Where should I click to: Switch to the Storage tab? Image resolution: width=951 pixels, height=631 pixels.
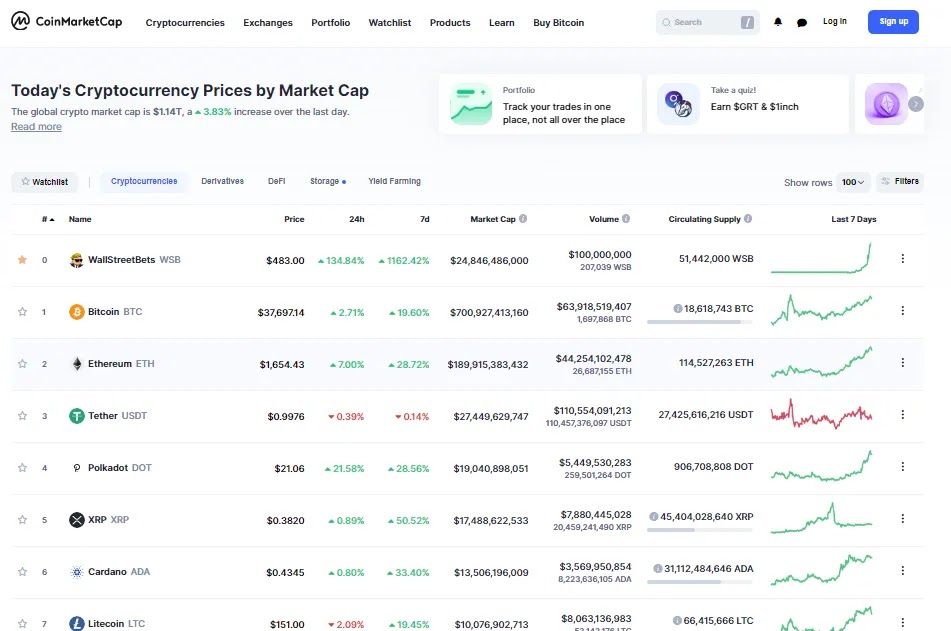click(x=328, y=181)
